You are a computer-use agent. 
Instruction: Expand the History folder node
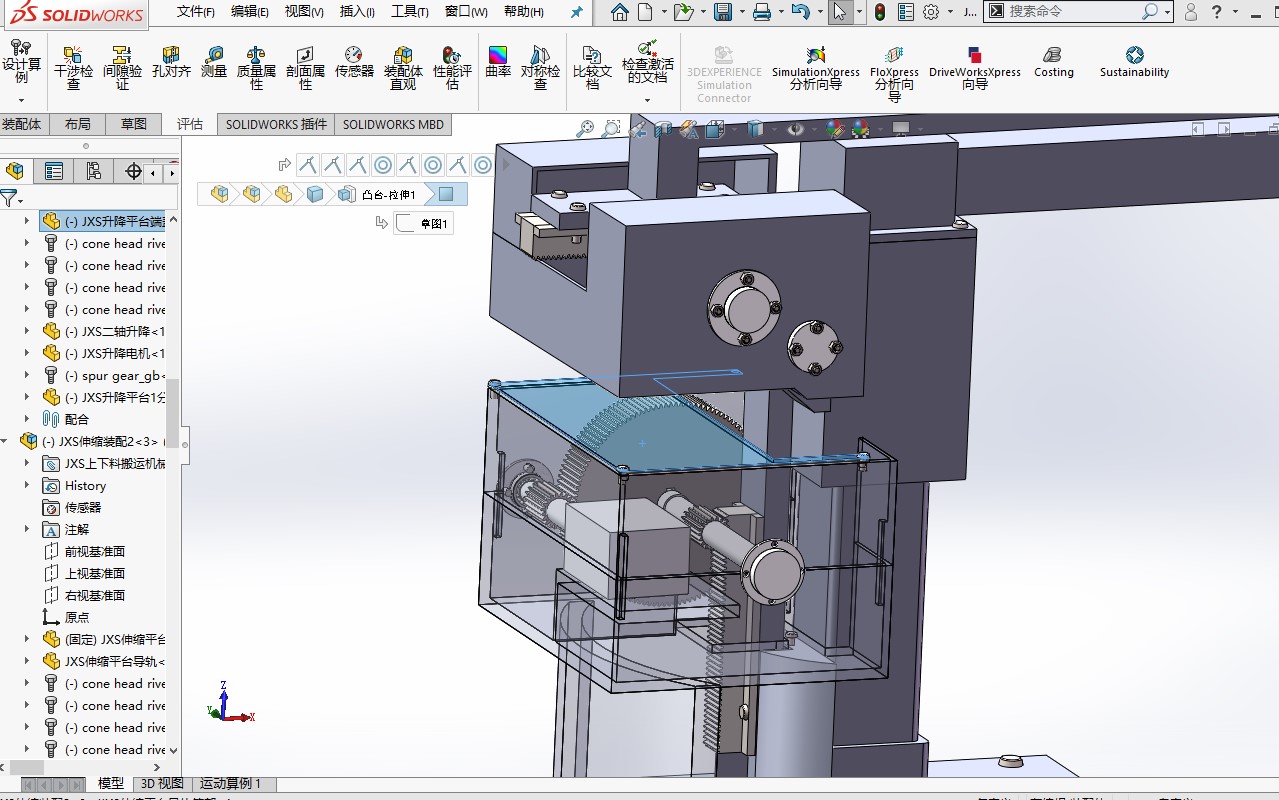tap(27, 485)
